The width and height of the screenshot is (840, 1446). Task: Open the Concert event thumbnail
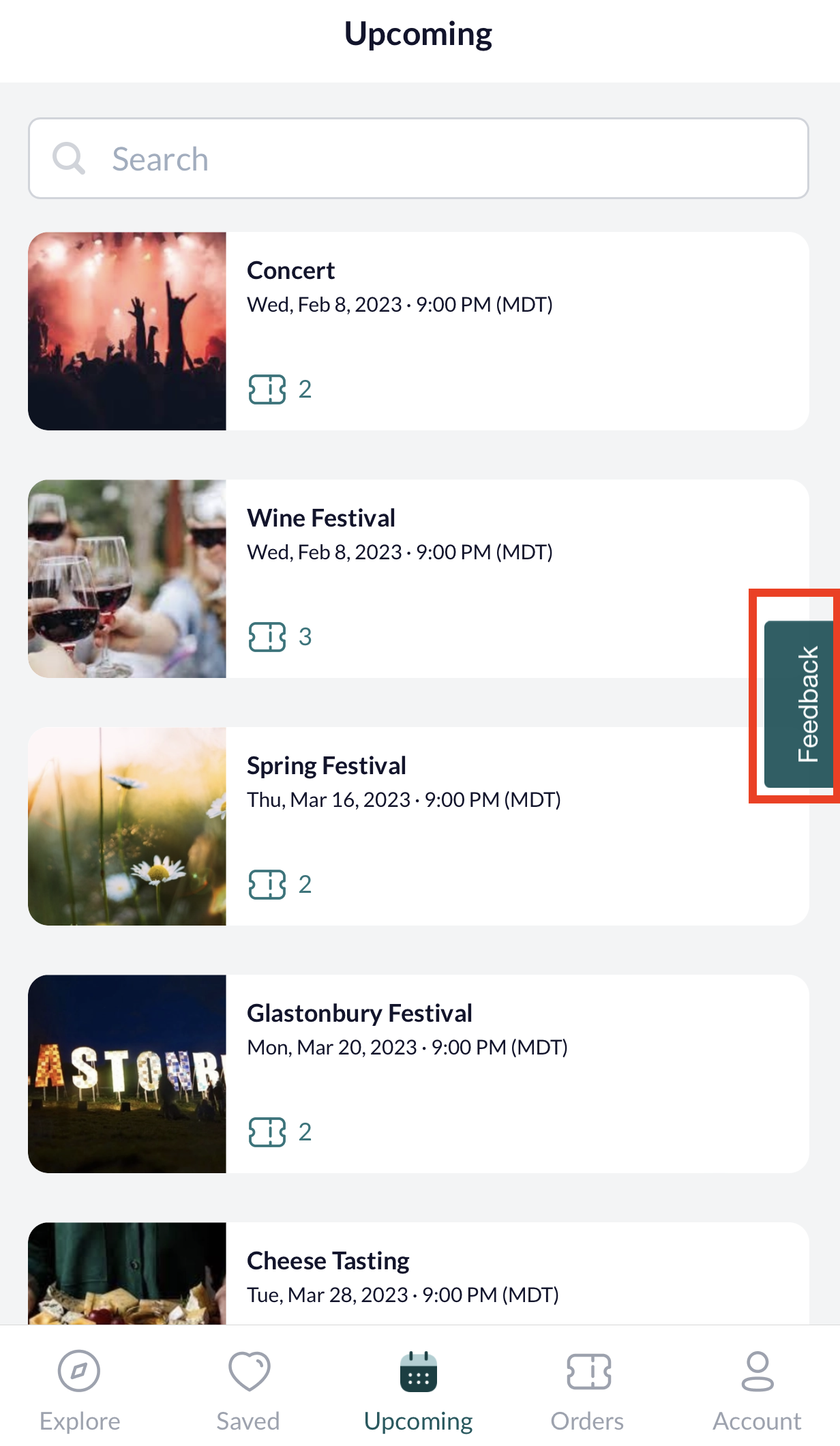pyautogui.click(x=127, y=331)
